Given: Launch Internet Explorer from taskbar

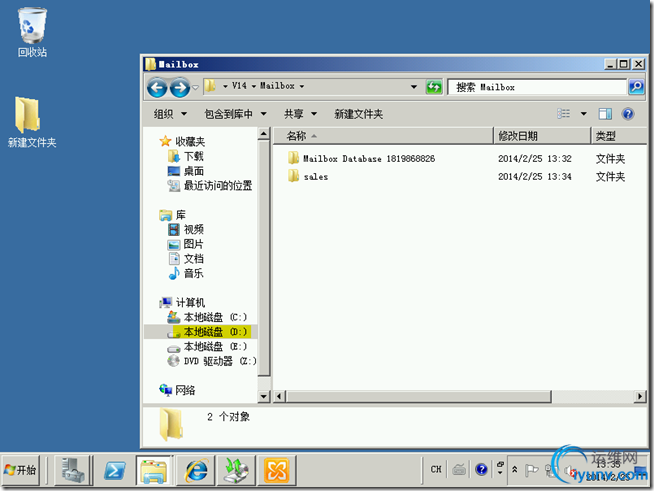Looking at the screenshot, I should [195, 470].
